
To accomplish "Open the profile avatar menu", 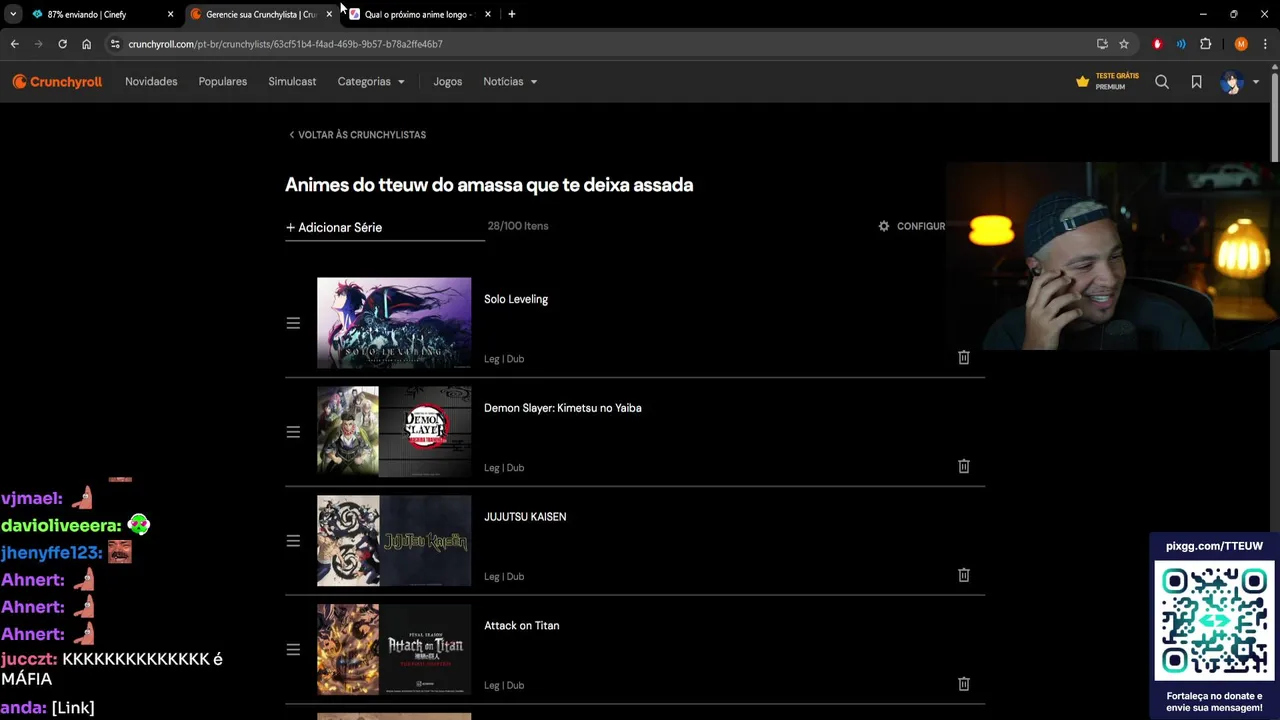I will (1231, 82).
